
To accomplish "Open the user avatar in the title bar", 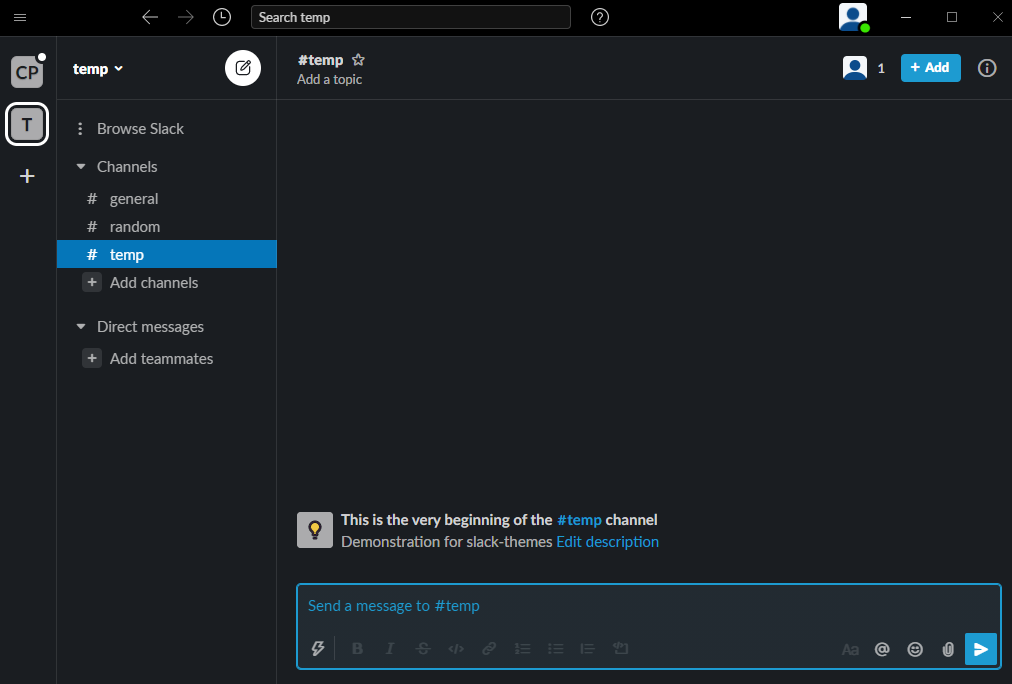I will tap(853, 17).
